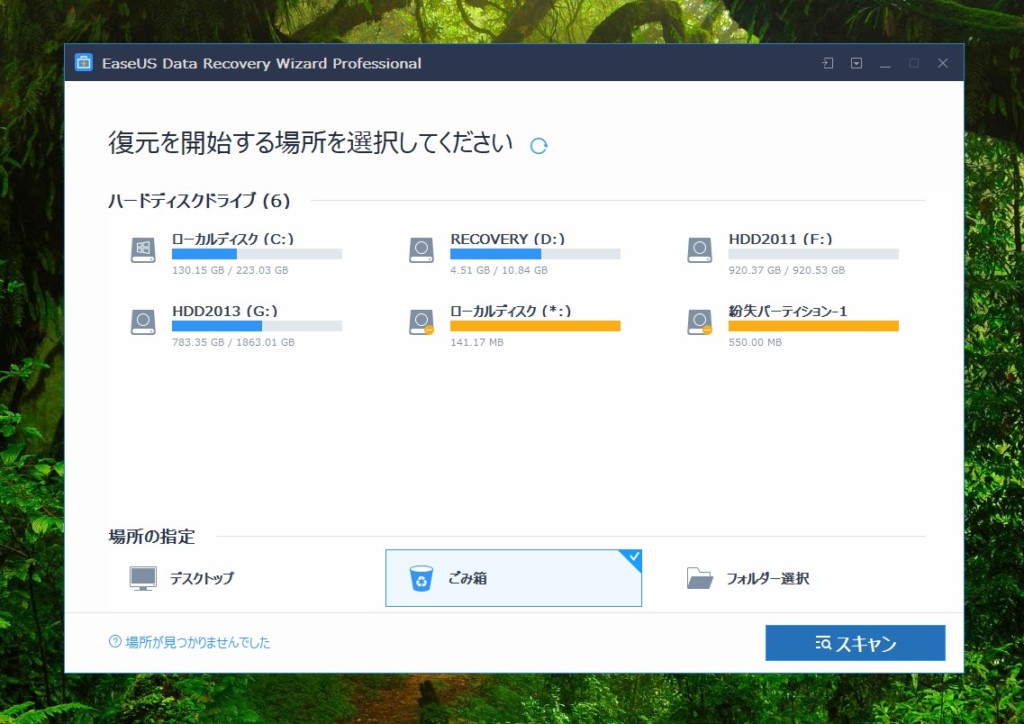Screen dimensions: 1024x724
Task: Click the G: drive usage bar
Action: (x=257, y=326)
